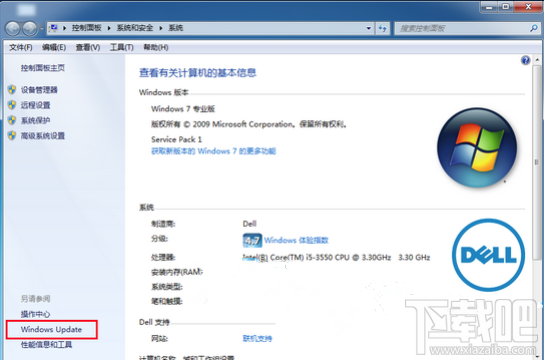Click the Windows 7 logo orb image
The width and height of the screenshot is (545, 360).
(x=477, y=147)
